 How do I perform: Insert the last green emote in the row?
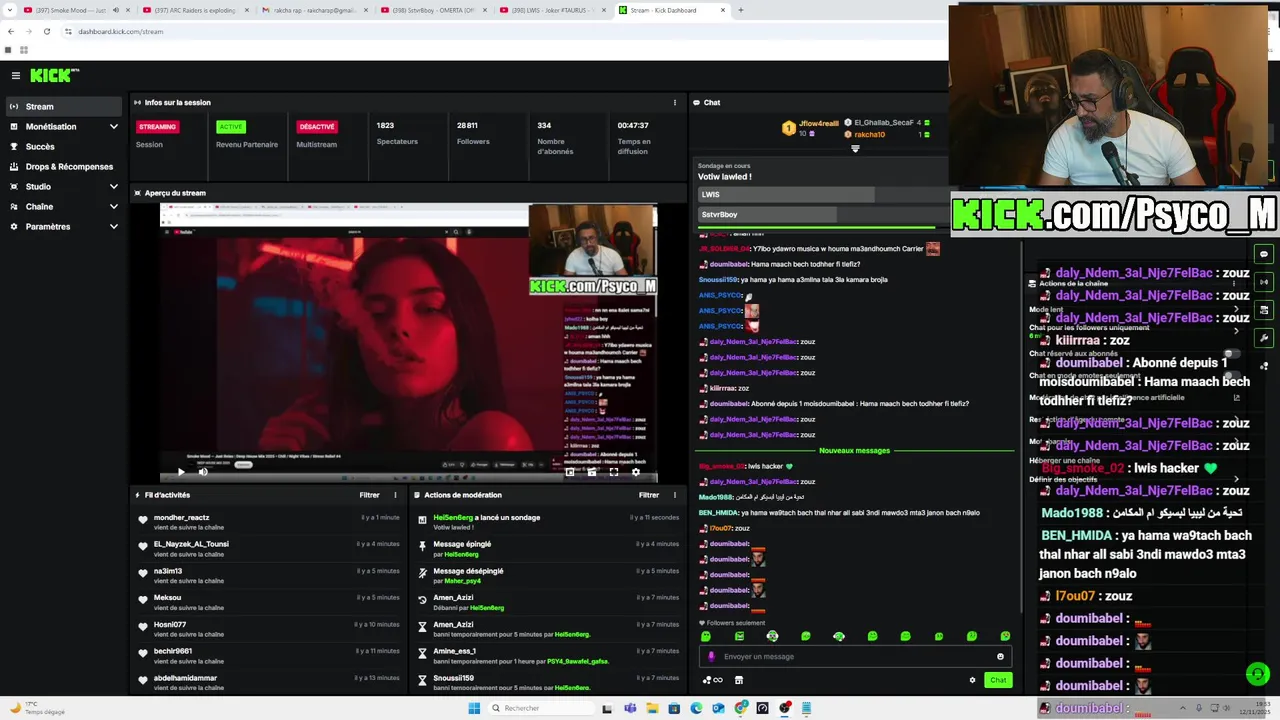pos(1005,636)
